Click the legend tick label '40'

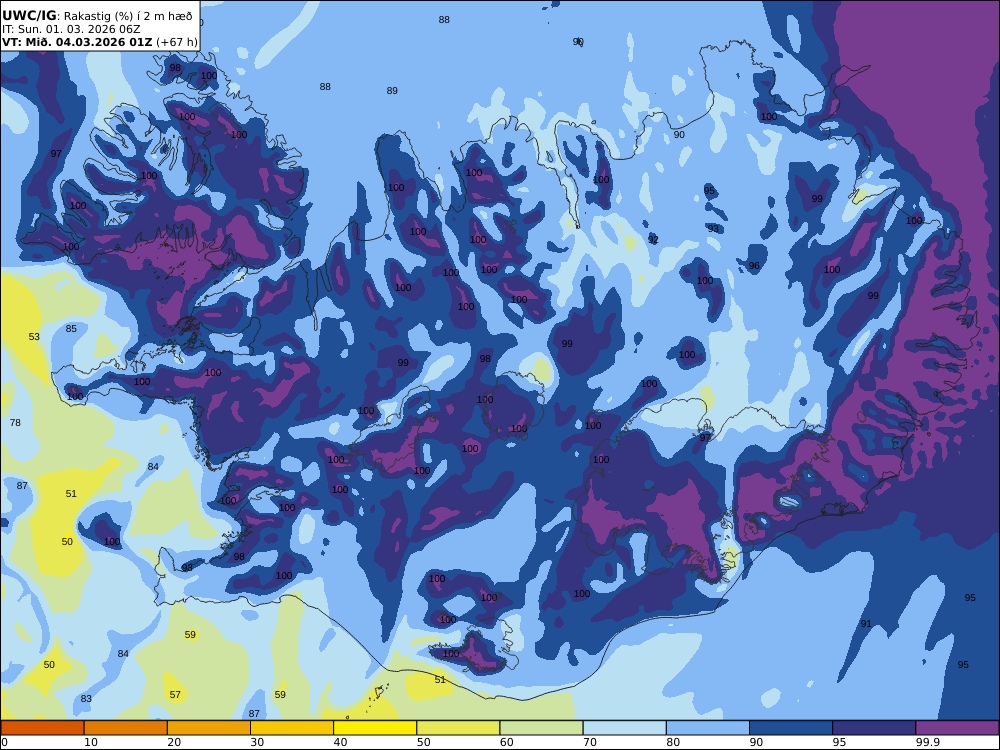(341, 742)
